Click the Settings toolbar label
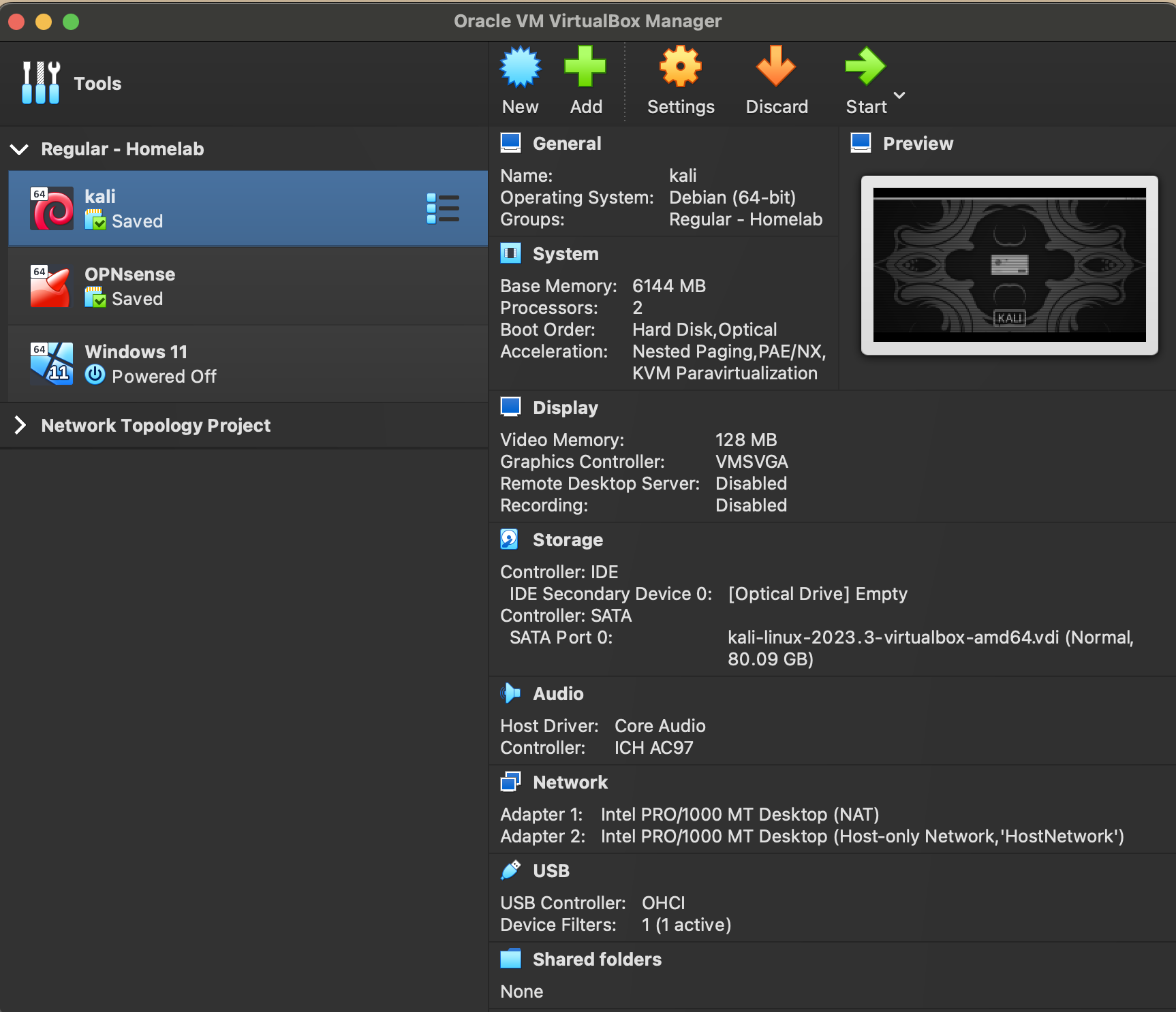The height and width of the screenshot is (1012, 1176). pyautogui.click(x=681, y=107)
